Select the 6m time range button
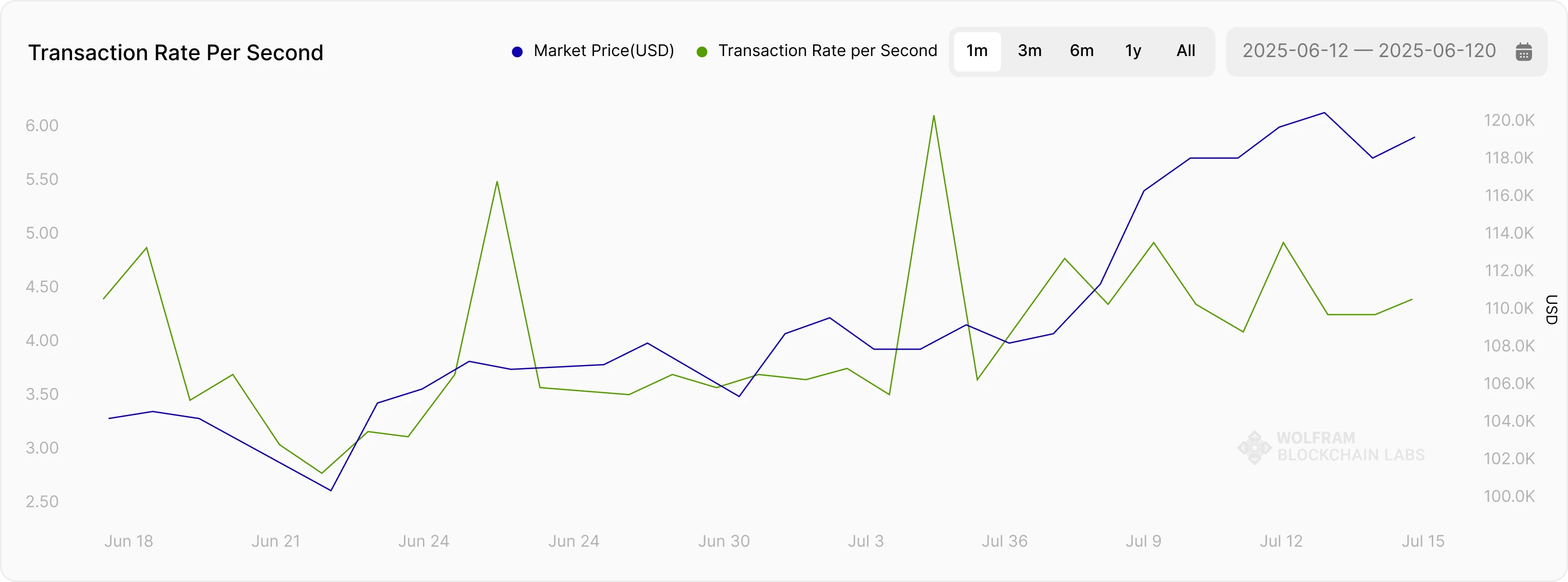Screen dimensions: 1568x582 (x=1081, y=51)
